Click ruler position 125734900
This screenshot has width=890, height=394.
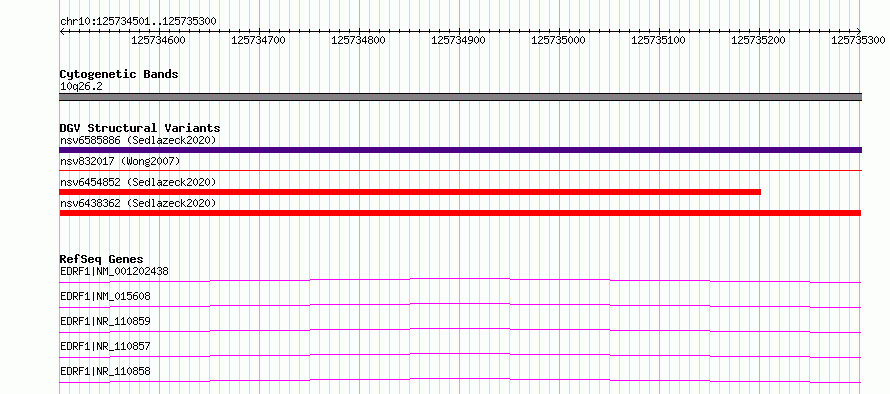click(459, 40)
